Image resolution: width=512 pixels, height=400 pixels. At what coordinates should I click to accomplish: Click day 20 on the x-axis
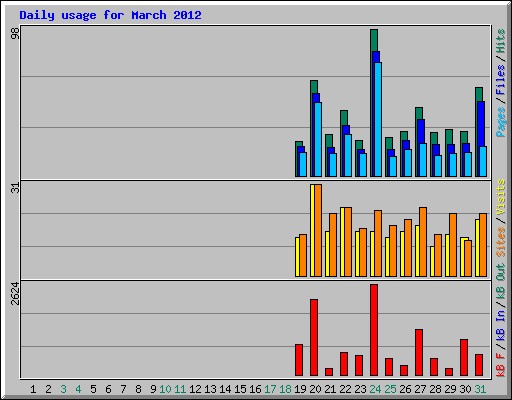pyautogui.click(x=315, y=389)
